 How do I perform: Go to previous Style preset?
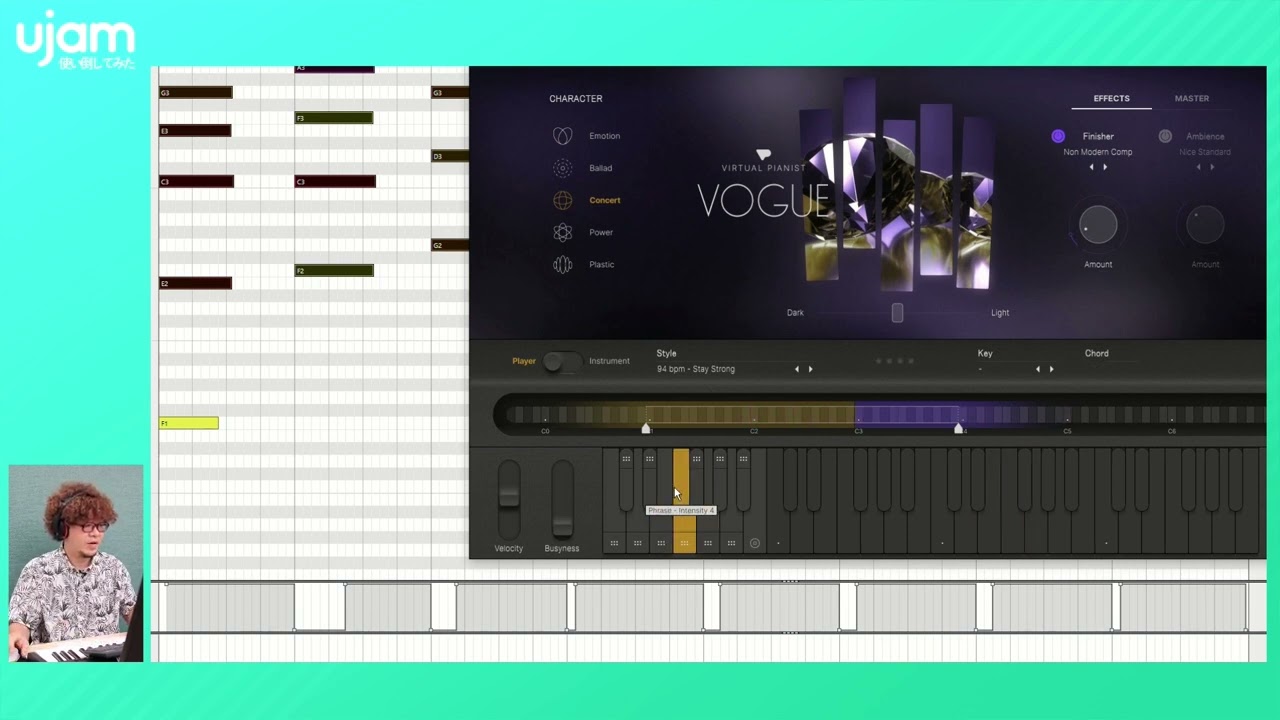(x=797, y=369)
